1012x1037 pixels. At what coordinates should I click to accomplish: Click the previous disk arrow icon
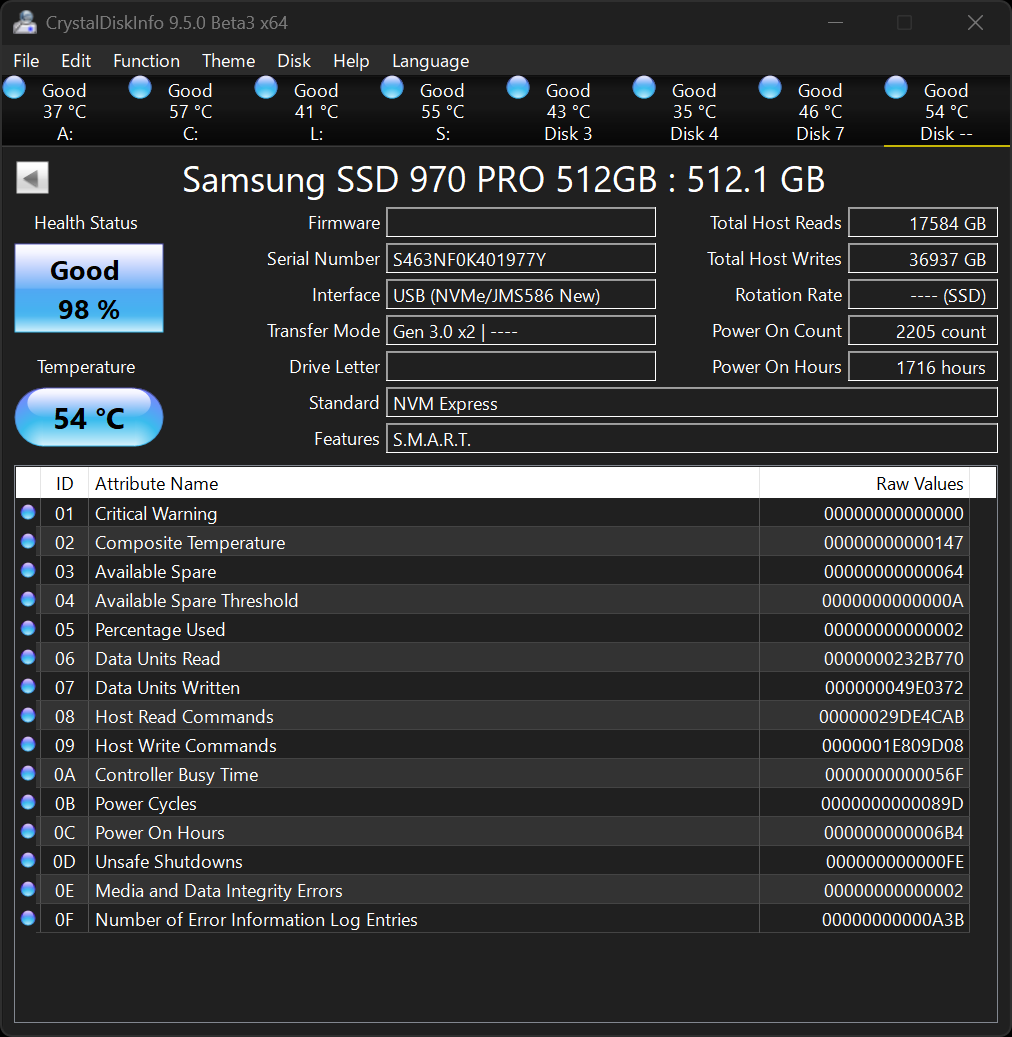coord(31,177)
